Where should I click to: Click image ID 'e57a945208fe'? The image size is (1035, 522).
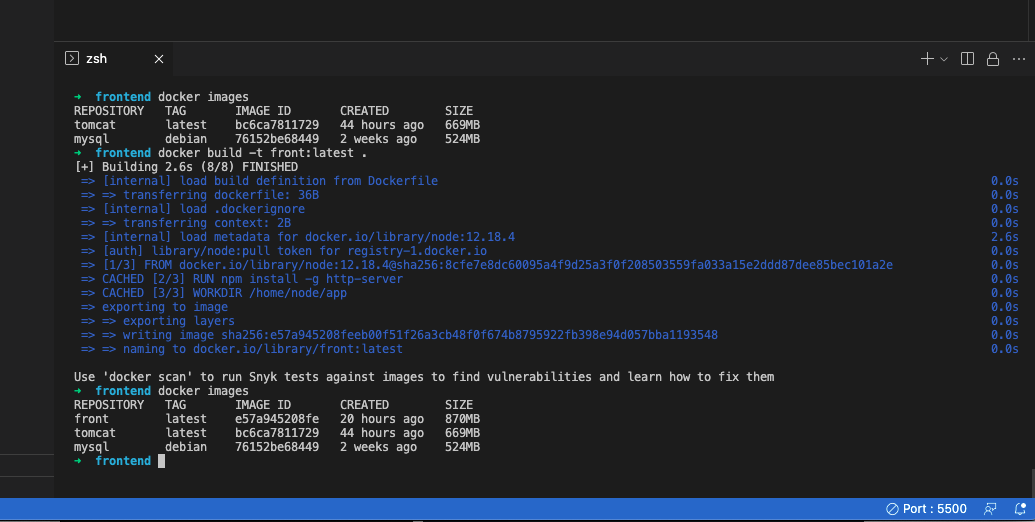pos(277,419)
